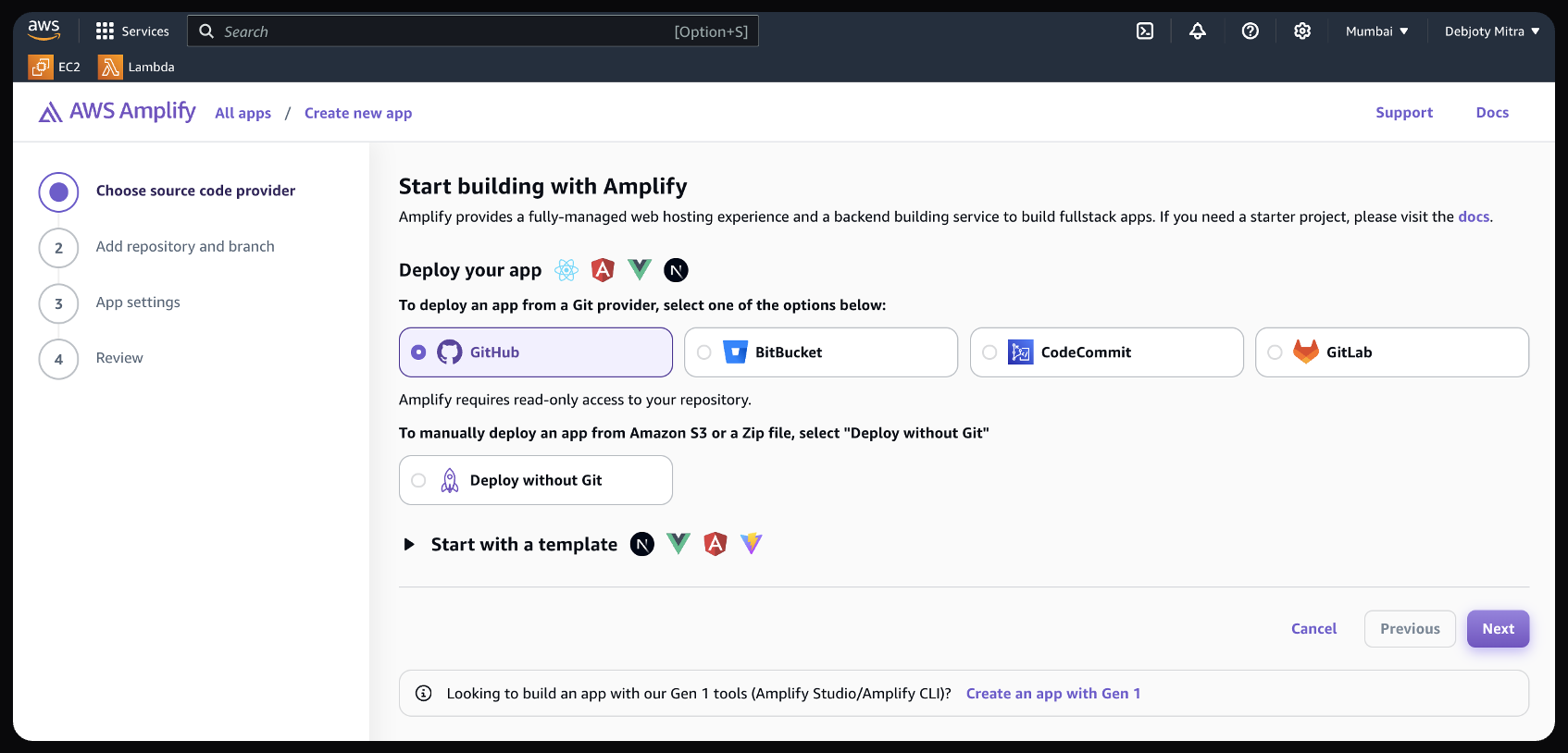This screenshot has width=1568, height=753.
Task: Click the Previous button
Action: 1410,629
